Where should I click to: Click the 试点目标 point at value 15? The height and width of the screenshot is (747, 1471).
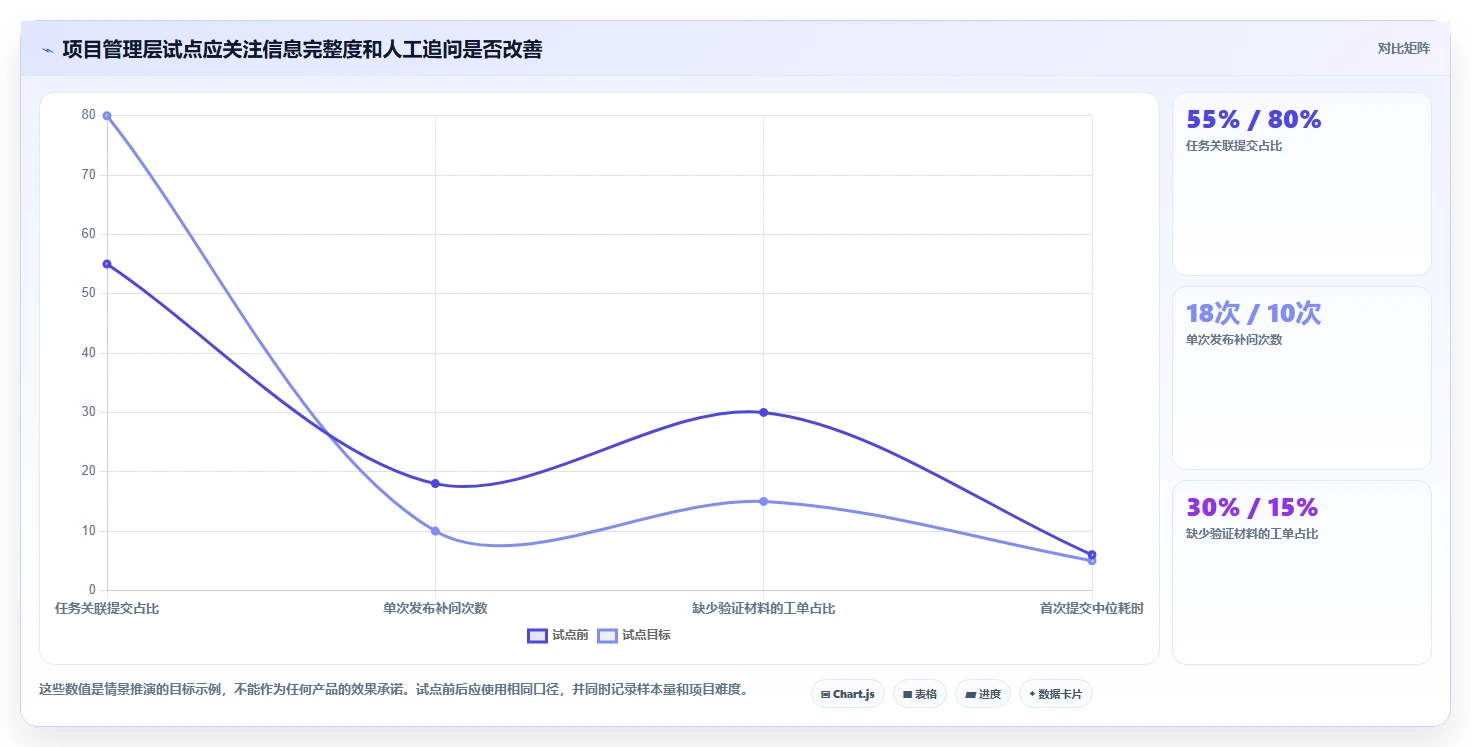(x=764, y=501)
